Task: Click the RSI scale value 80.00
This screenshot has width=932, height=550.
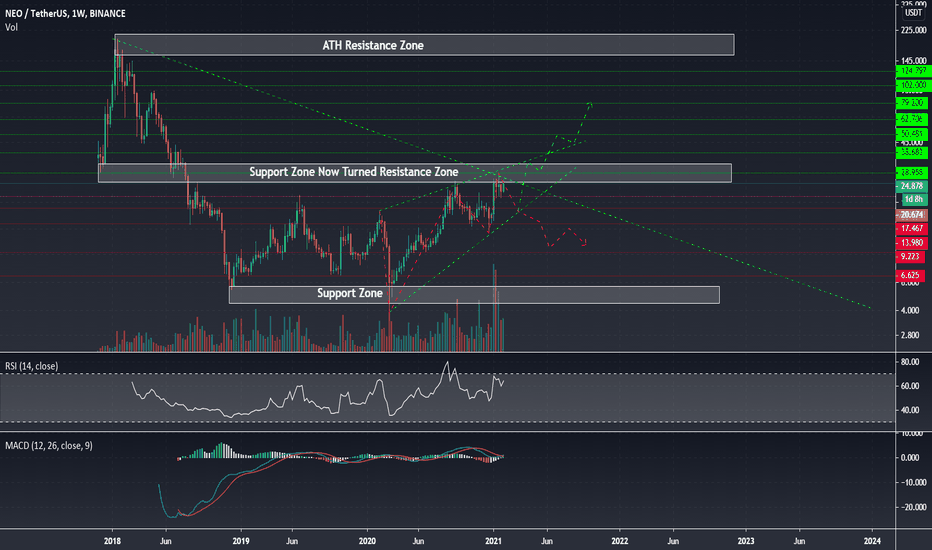Action: pyautogui.click(x=909, y=362)
